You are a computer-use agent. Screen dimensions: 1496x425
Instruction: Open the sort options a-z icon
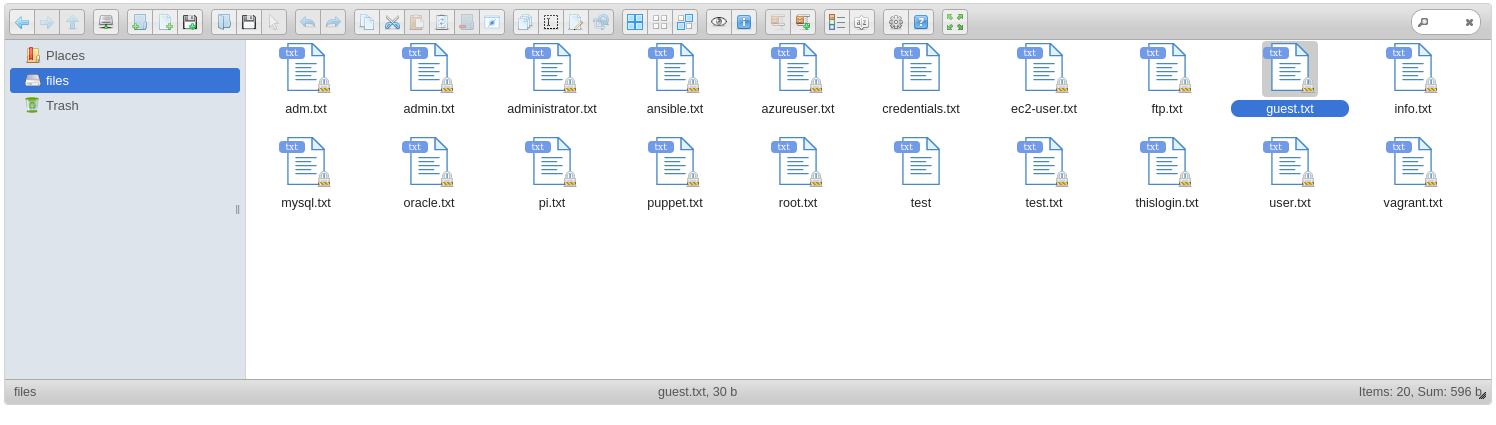pyautogui.click(x=862, y=22)
